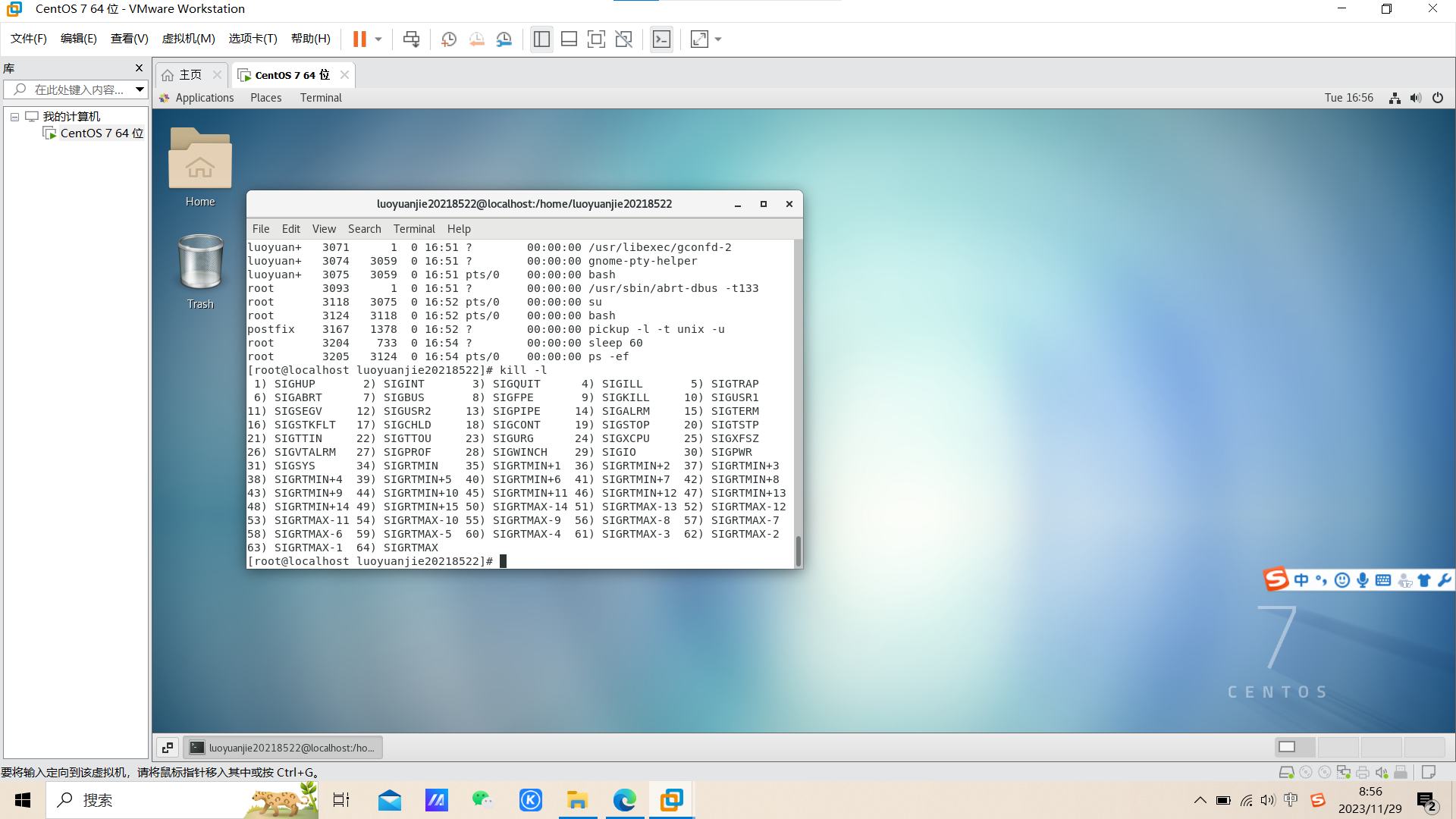The image size is (1456, 819).
Task: Click Sogou voice input microphone
Action: (1363, 580)
